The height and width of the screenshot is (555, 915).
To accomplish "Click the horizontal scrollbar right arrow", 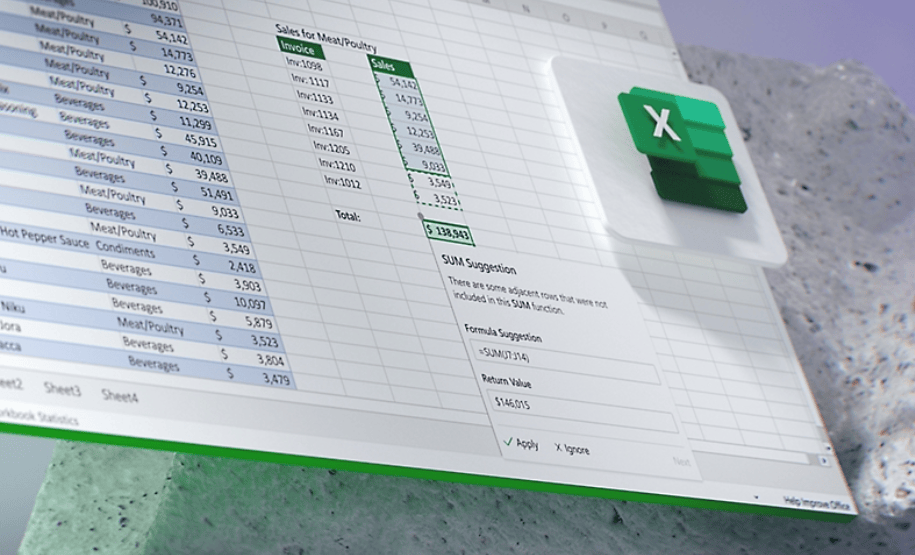I will tap(824, 460).
